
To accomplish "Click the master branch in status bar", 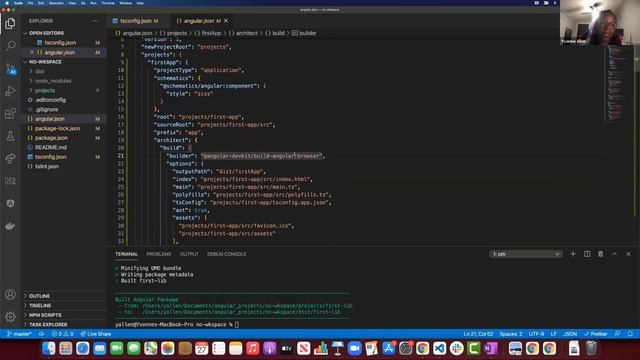I will point(19,334).
